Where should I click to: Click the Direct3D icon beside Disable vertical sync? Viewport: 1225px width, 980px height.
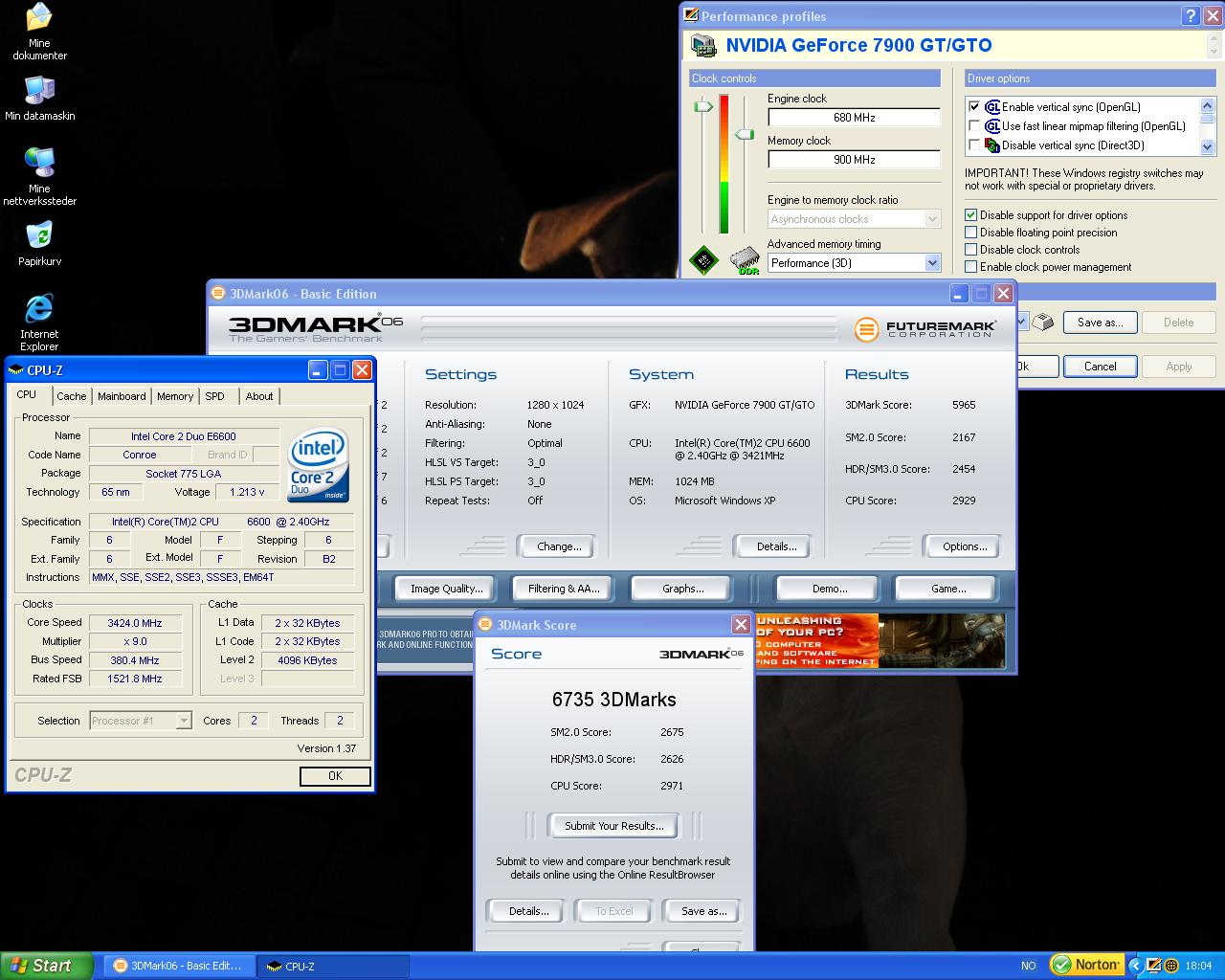[992, 145]
